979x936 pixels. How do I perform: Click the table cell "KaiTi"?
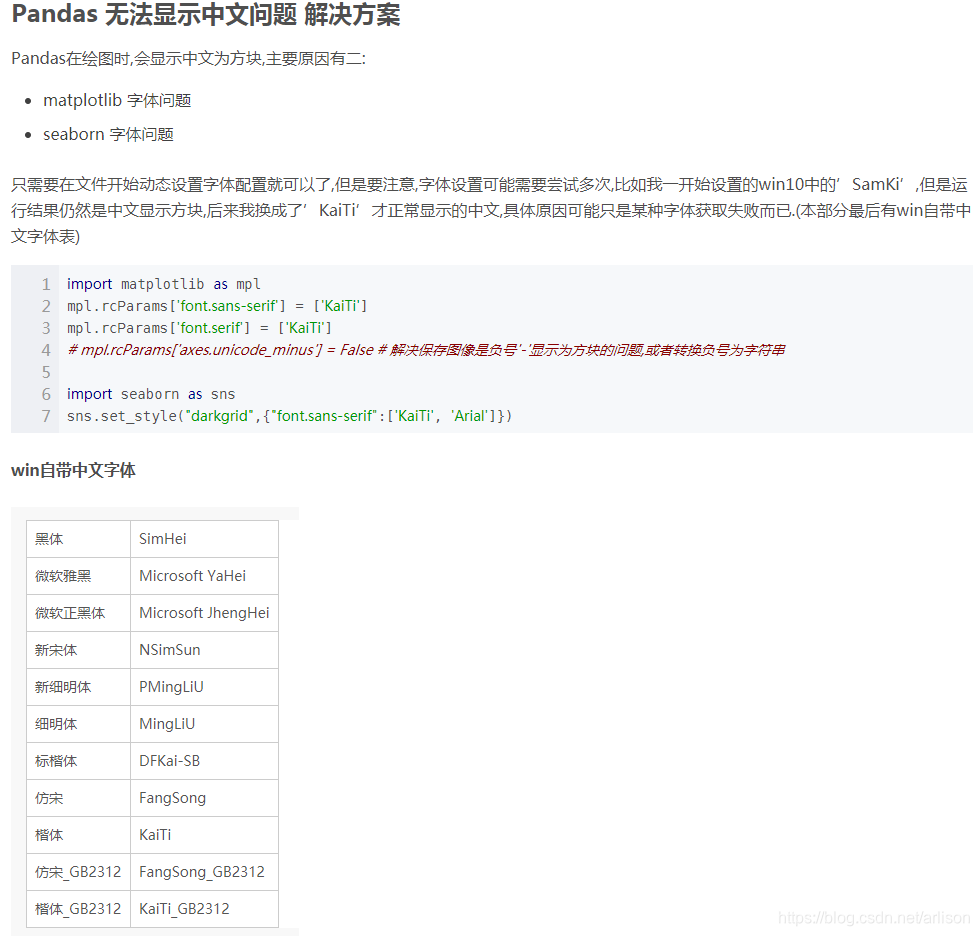pos(204,835)
